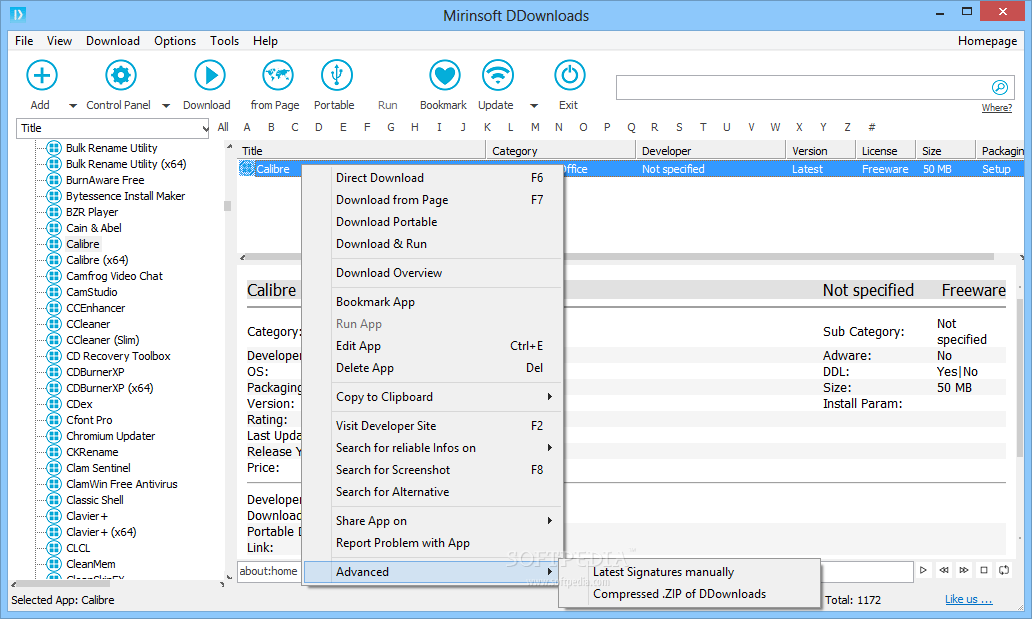
Task: Open the Tools menu
Action: (224, 41)
